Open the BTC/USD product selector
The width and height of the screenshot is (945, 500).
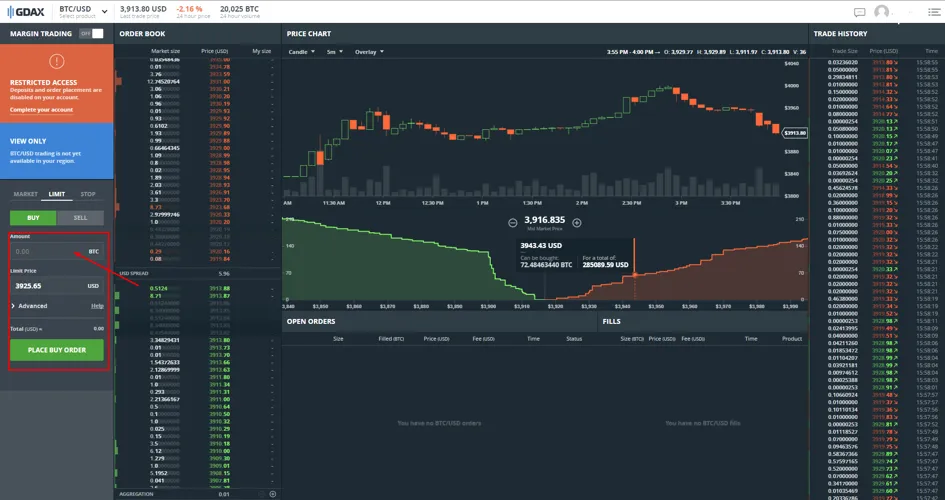click(83, 11)
